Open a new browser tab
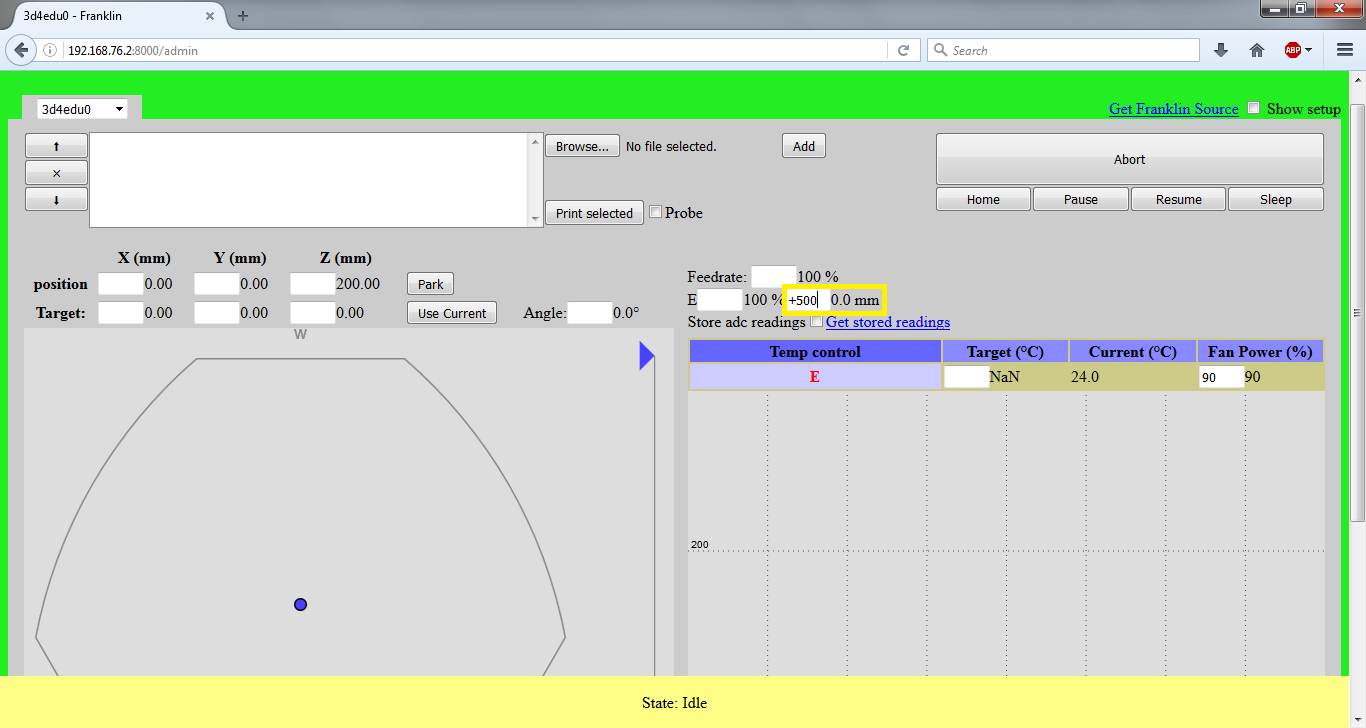 243,15
